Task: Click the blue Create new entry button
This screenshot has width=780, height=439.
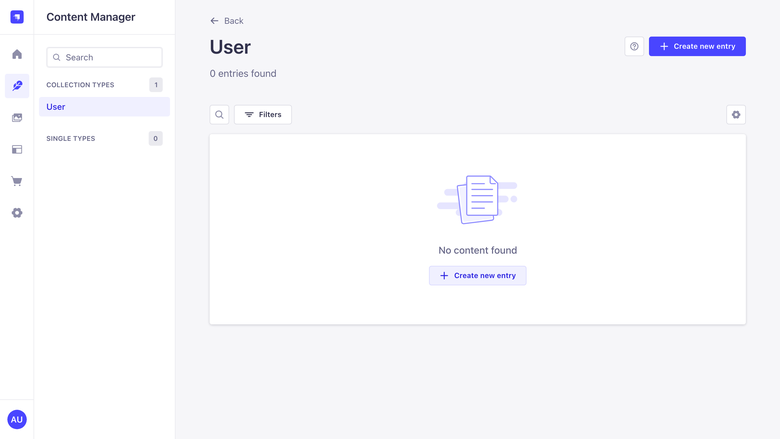Action: pos(697,46)
